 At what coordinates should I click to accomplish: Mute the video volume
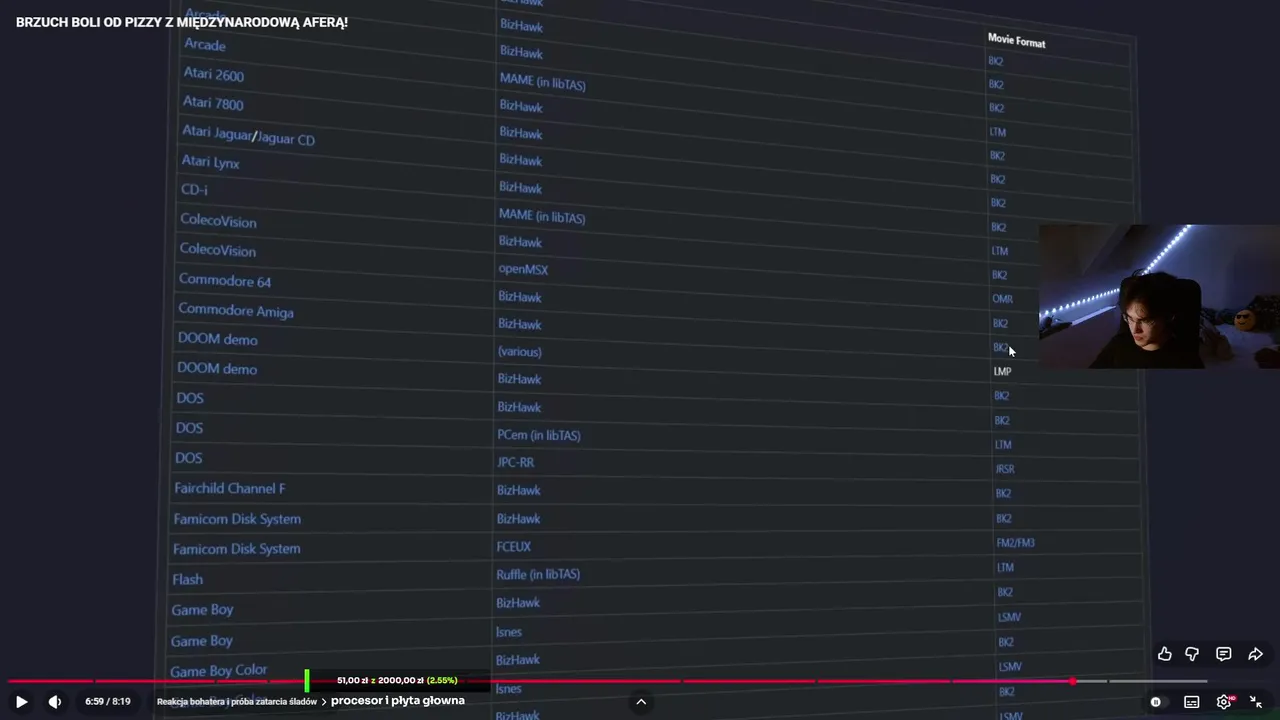click(55, 702)
